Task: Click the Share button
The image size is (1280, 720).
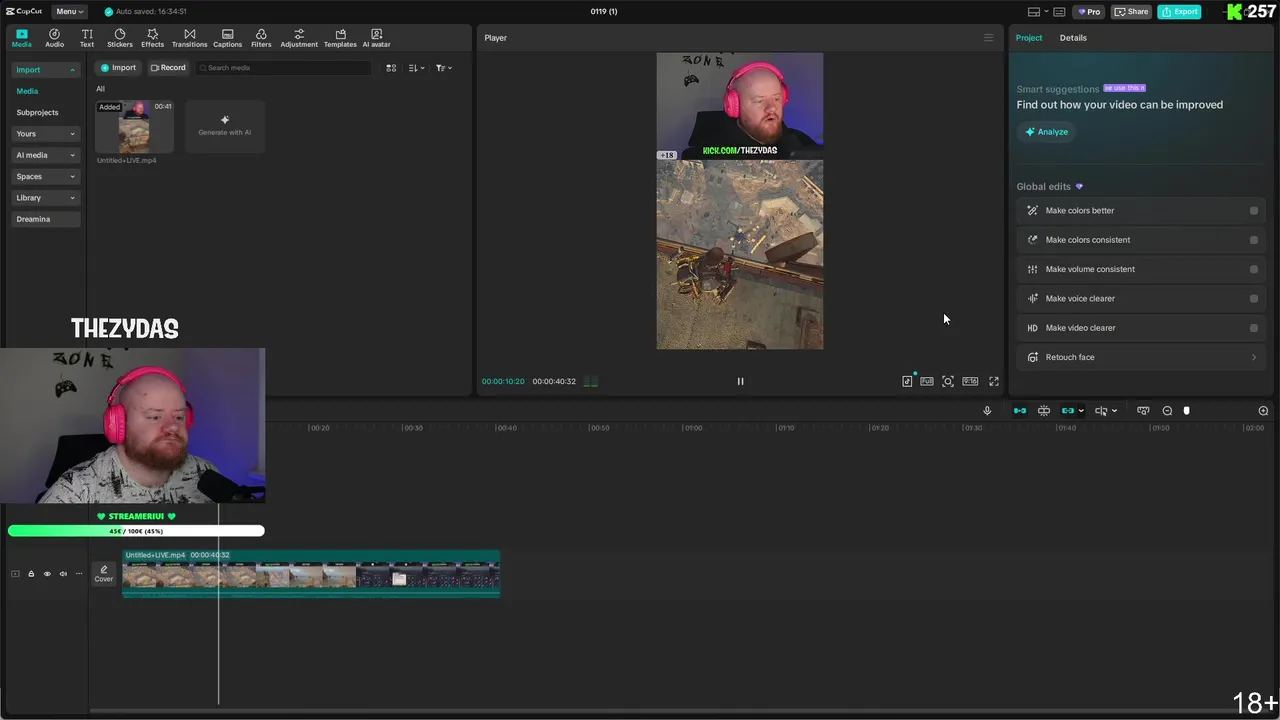Action: click(x=1132, y=12)
